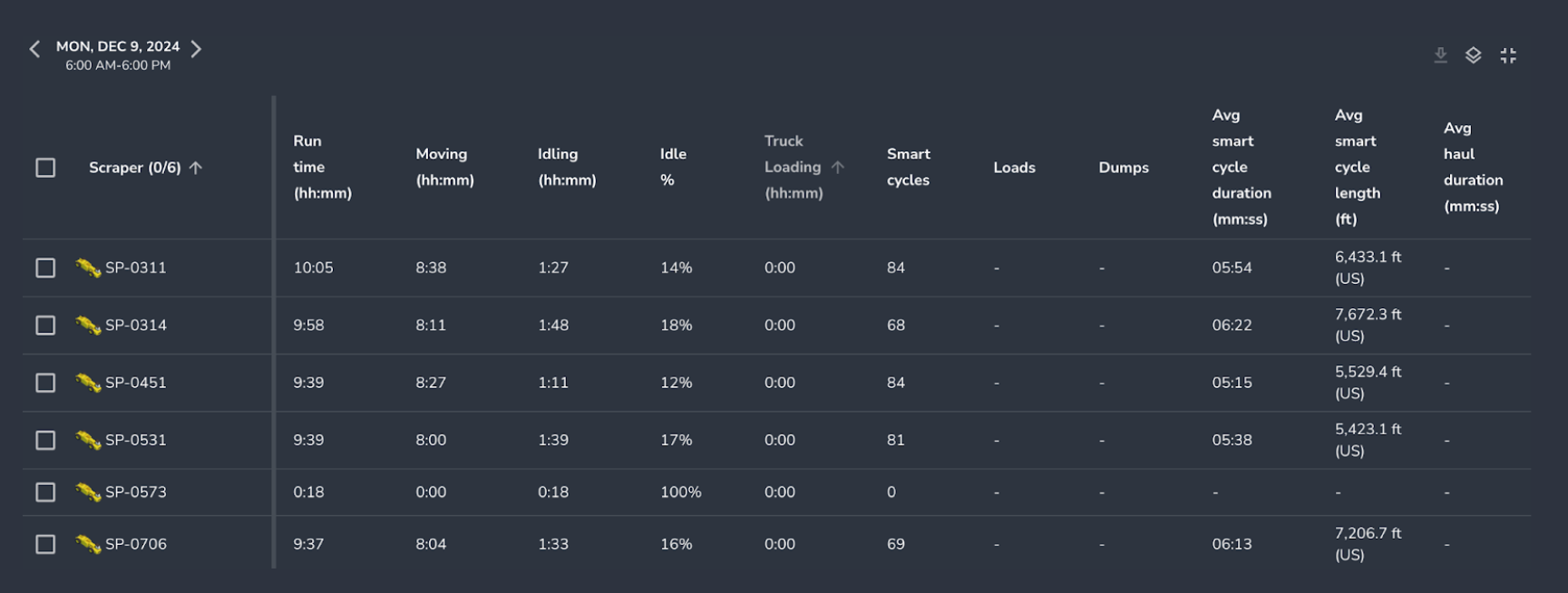Viewport: 1568px width, 593px height.
Task: Click the Smart cycles column header
Action: click(908, 167)
